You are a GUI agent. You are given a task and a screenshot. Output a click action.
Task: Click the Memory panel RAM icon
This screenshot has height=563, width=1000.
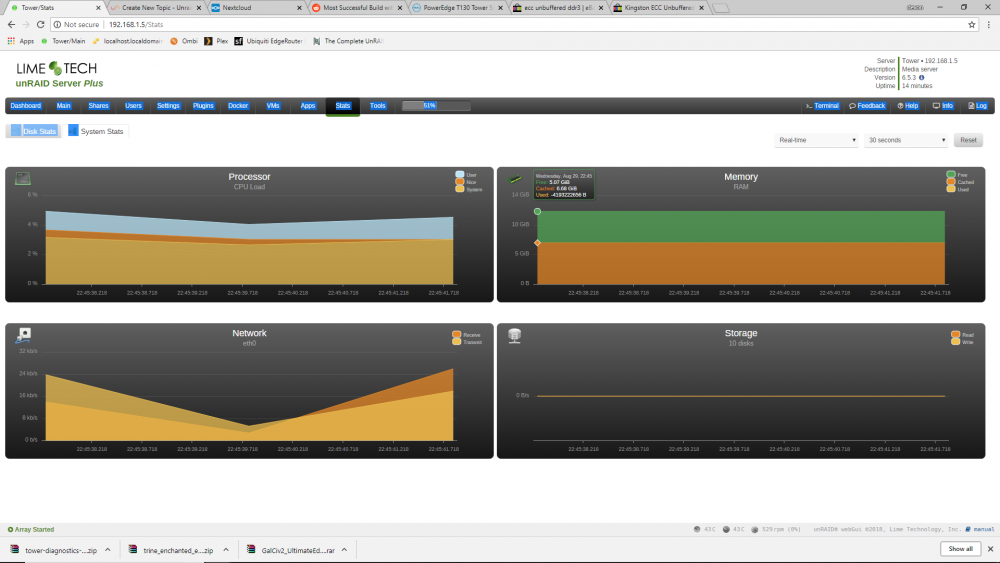(x=515, y=179)
